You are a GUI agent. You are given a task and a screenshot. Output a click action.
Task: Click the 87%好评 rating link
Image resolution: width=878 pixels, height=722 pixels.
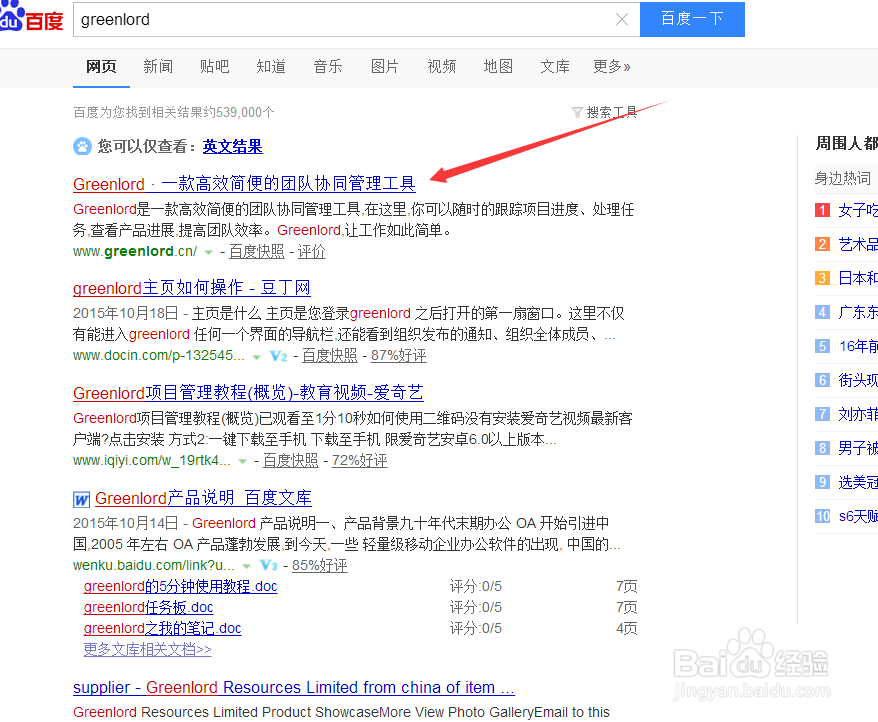(x=398, y=356)
